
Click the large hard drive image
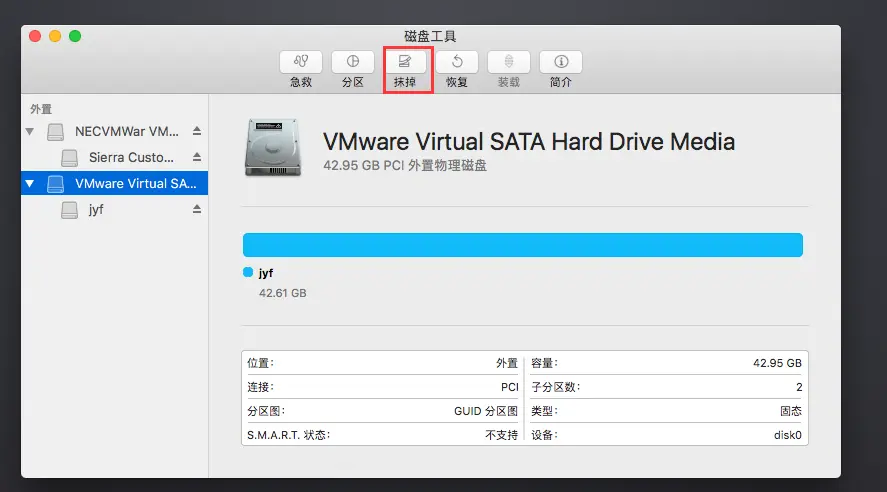click(273, 148)
